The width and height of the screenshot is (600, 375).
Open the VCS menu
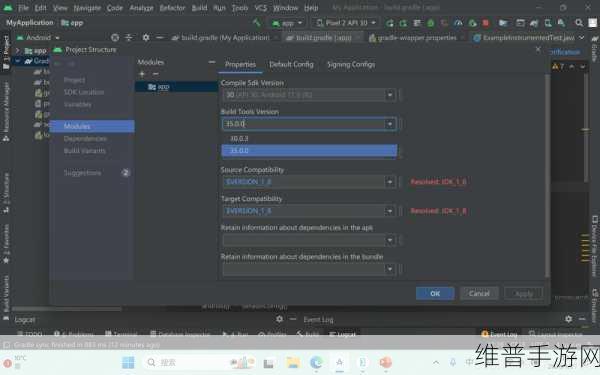[261, 8]
